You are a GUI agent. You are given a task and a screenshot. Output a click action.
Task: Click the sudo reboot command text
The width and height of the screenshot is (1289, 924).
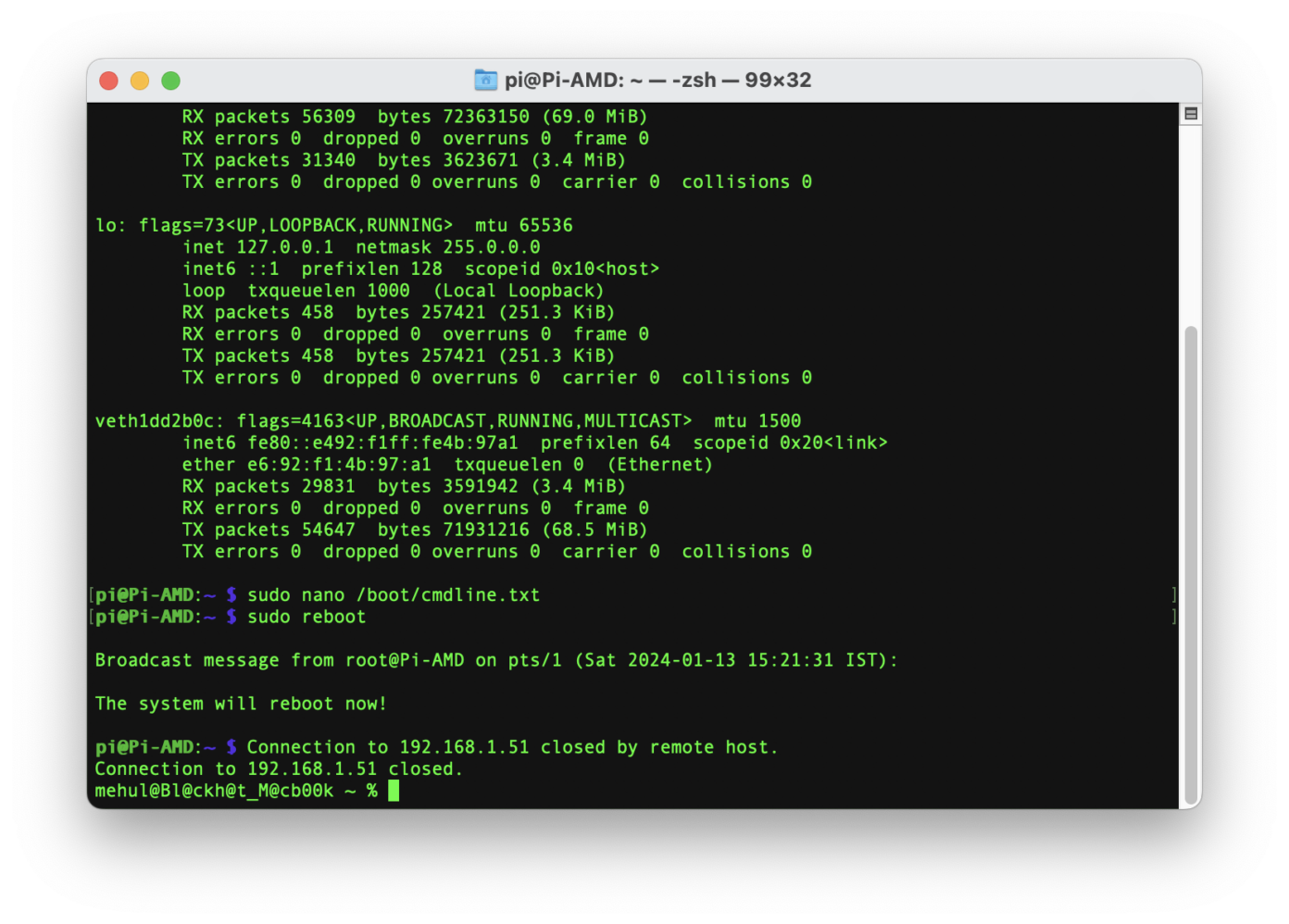point(306,617)
